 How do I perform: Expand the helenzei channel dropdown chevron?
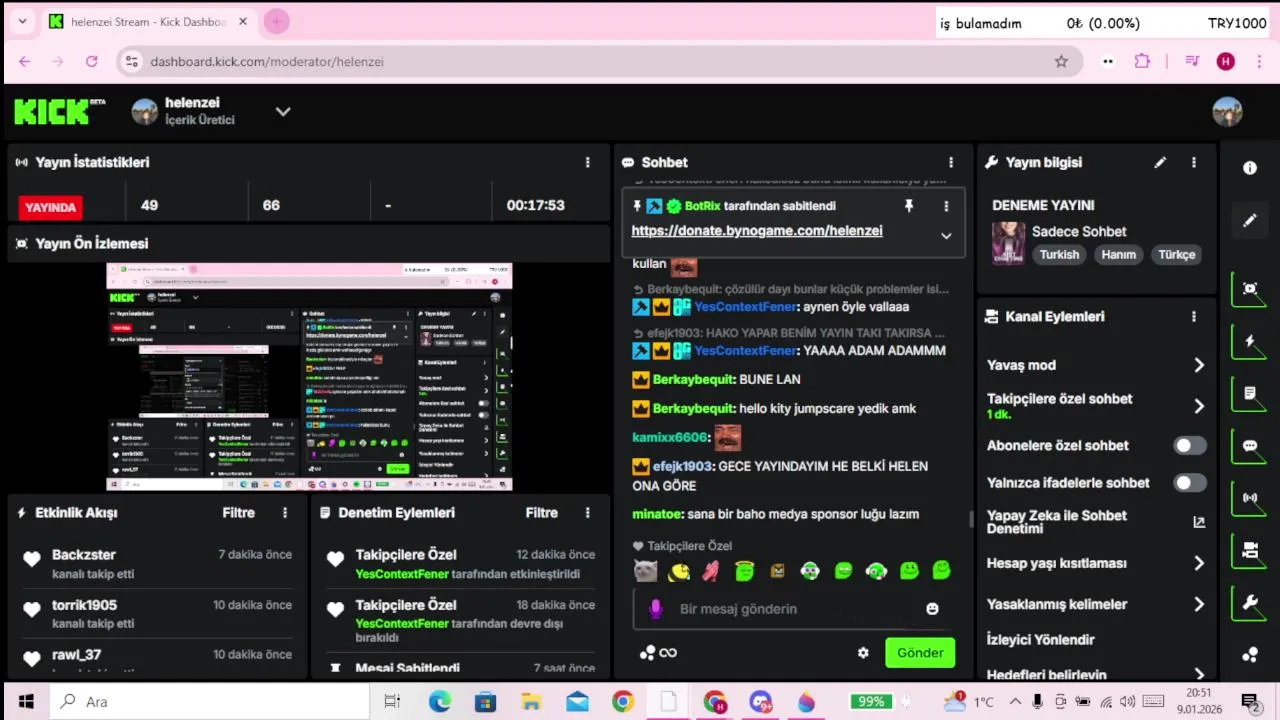(x=283, y=111)
